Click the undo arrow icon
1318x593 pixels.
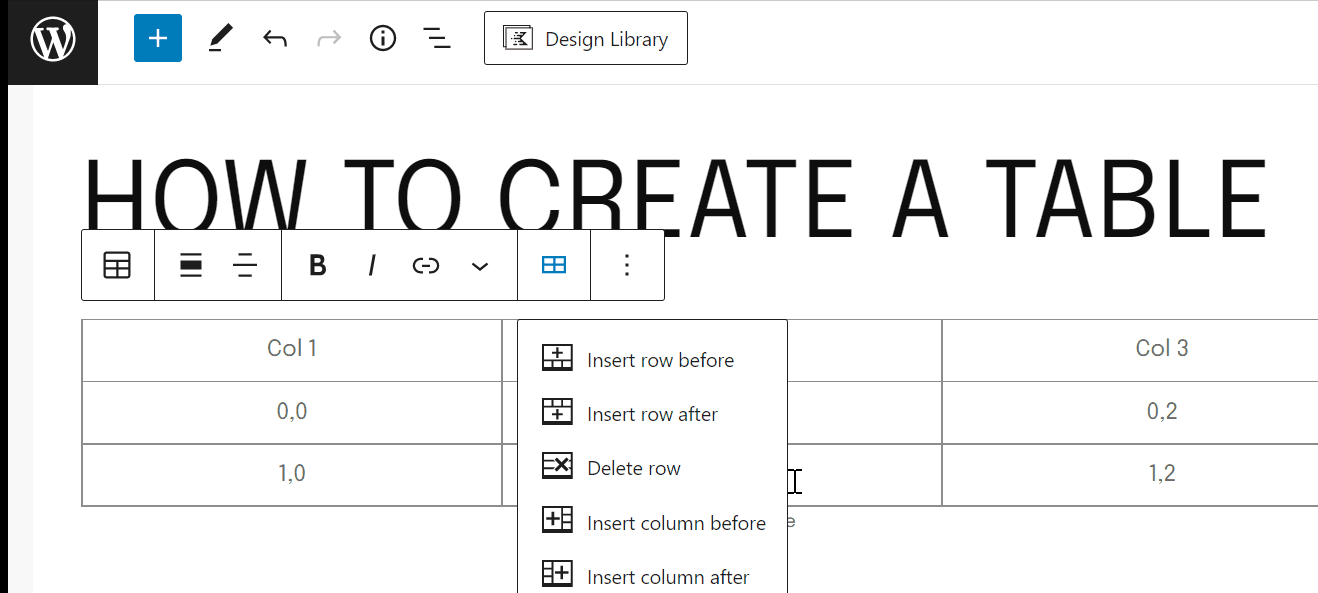pyautogui.click(x=274, y=38)
